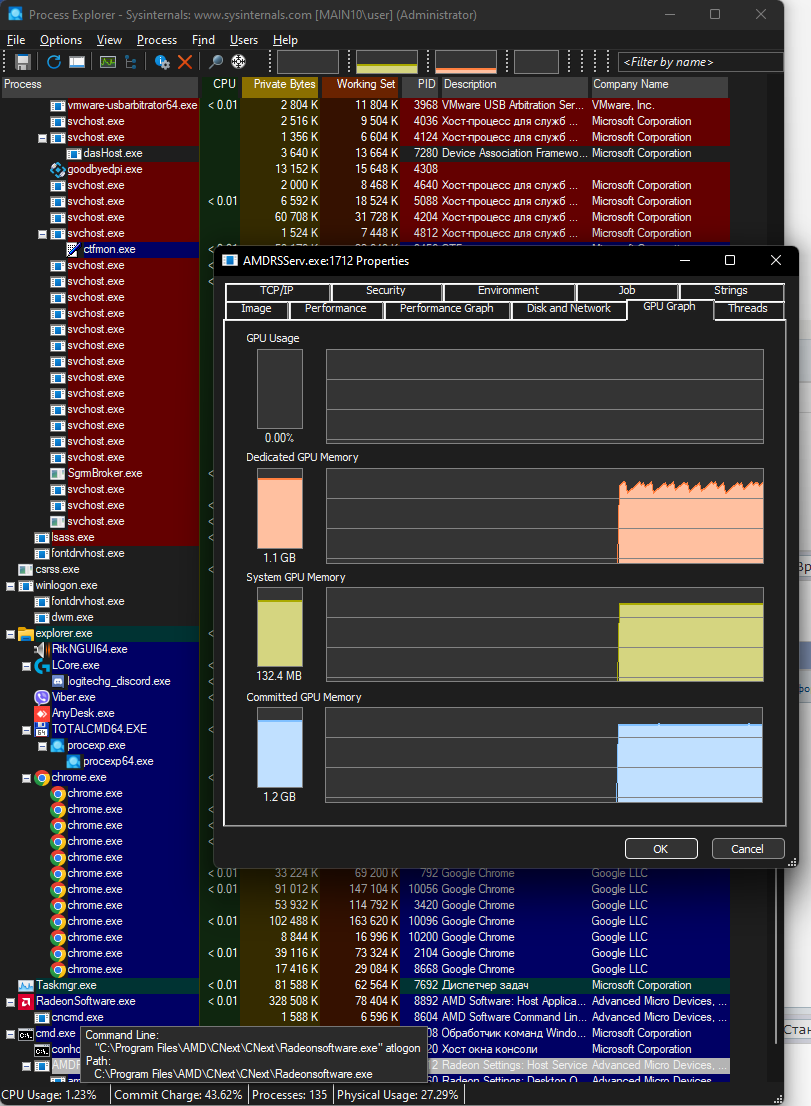This screenshot has width=811, height=1106.
Task: Click the Save toolbar icon
Action: click(23, 62)
